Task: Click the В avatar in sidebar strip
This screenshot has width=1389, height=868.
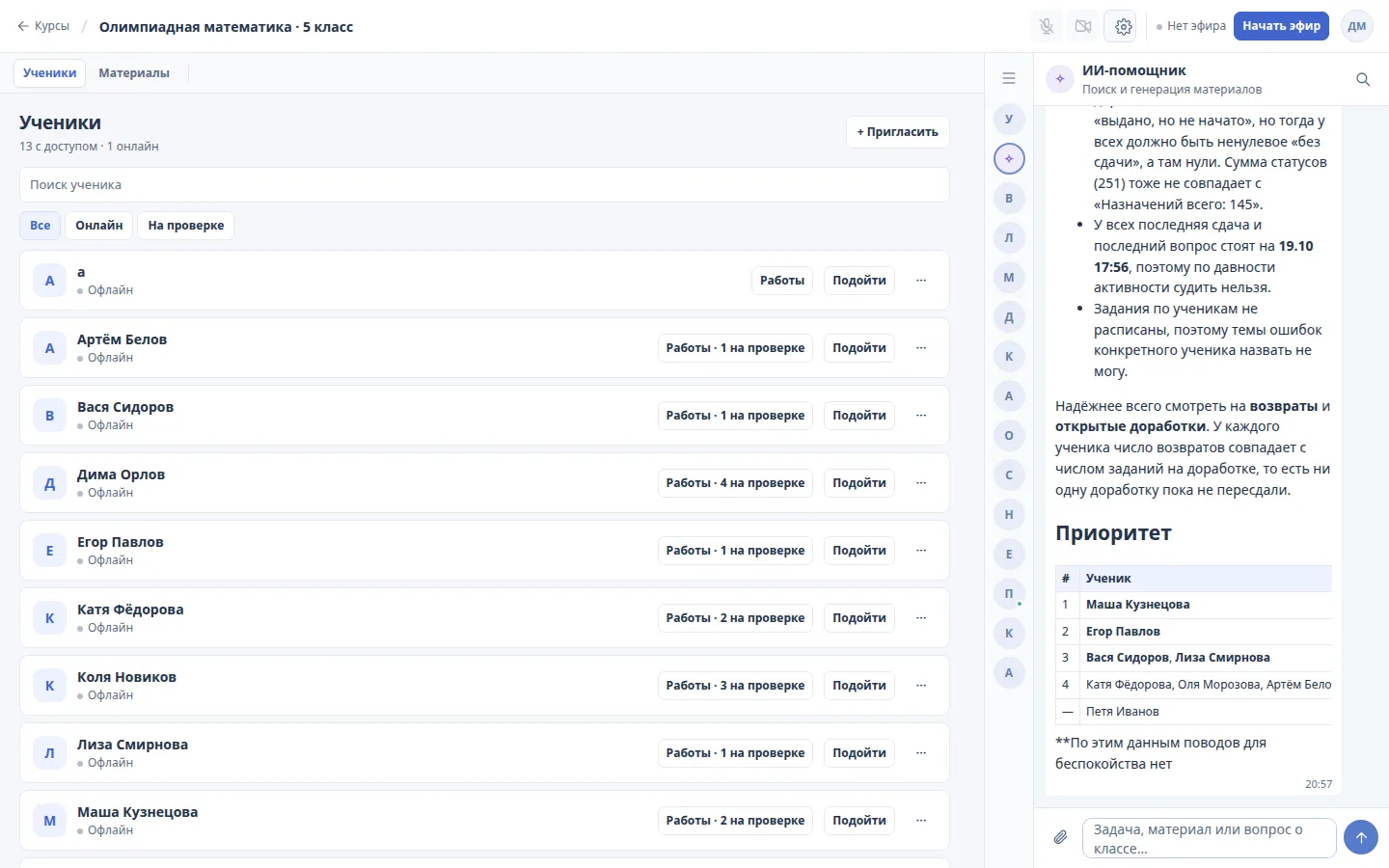Action: [x=1009, y=198]
